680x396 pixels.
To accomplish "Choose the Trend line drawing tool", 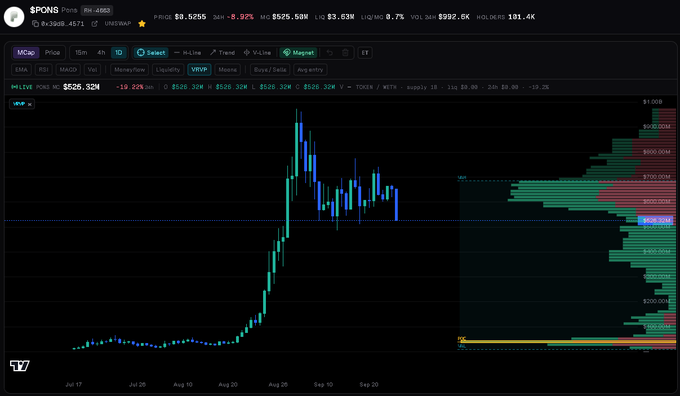I will point(222,52).
